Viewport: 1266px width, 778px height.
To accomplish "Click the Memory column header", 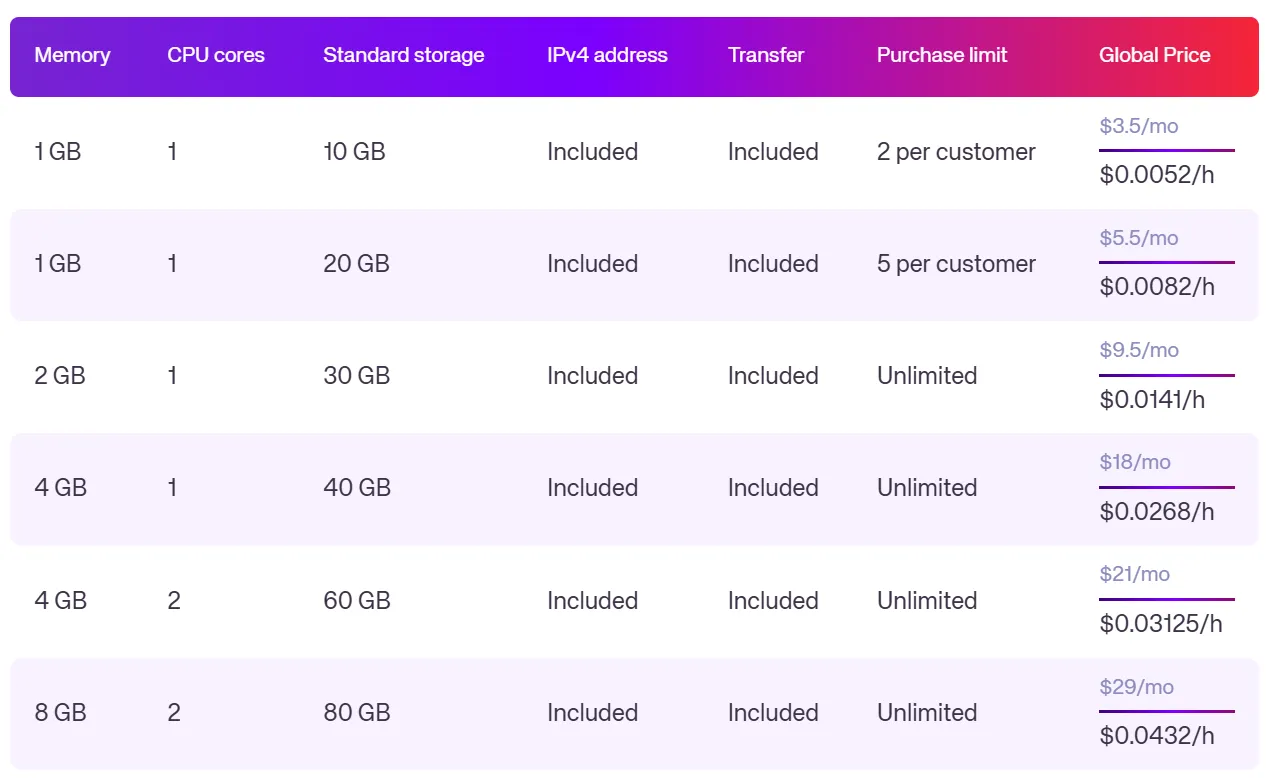I will click(72, 55).
